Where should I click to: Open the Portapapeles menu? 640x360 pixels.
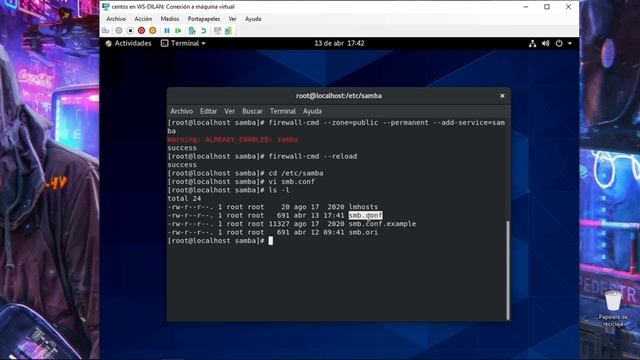204,19
